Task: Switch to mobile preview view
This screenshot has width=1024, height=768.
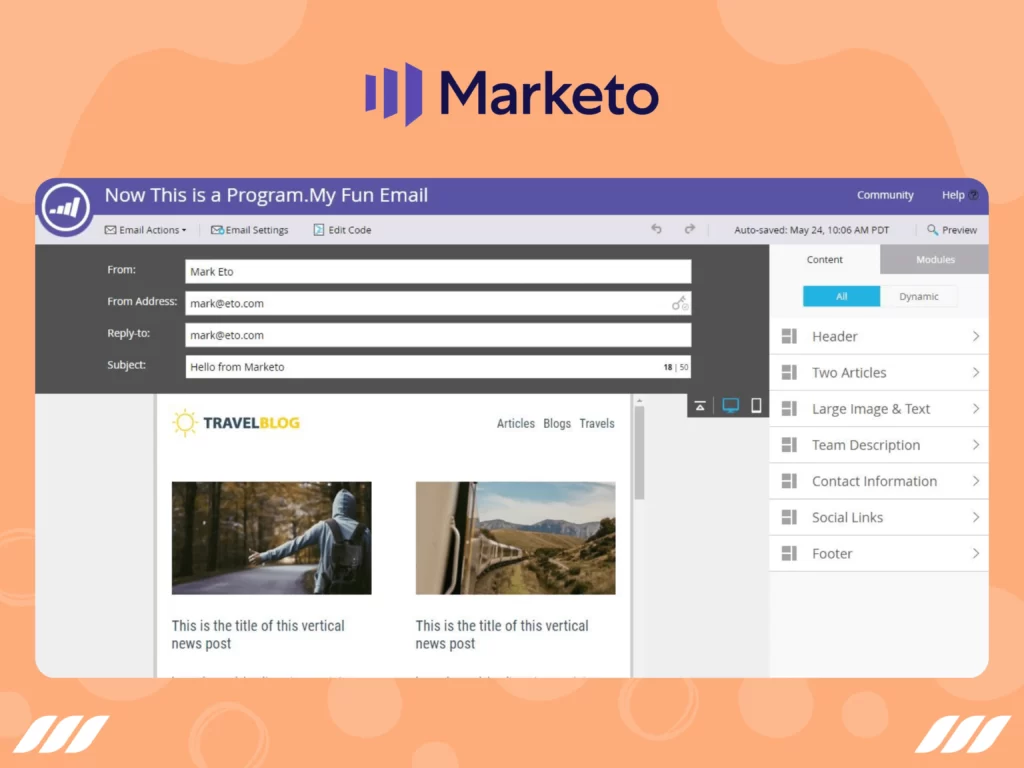Action: [x=756, y=406]
